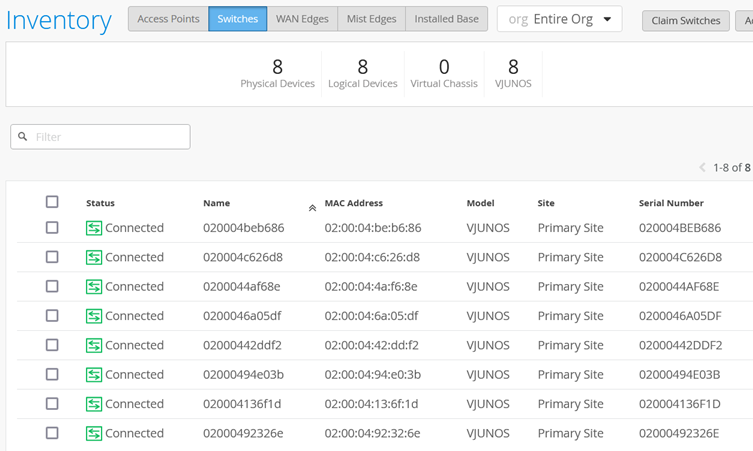Image resolution: width=753 pixels, height=451 pixels.
Task: Click the Connected status icon for 0200044af68e
Action: (x=94, y=287)
